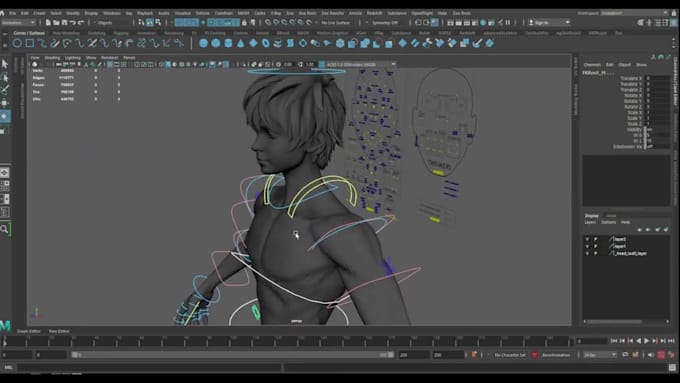Toggle visibility V of layer1
Viewport: 680px width, 383px height.
587,246
